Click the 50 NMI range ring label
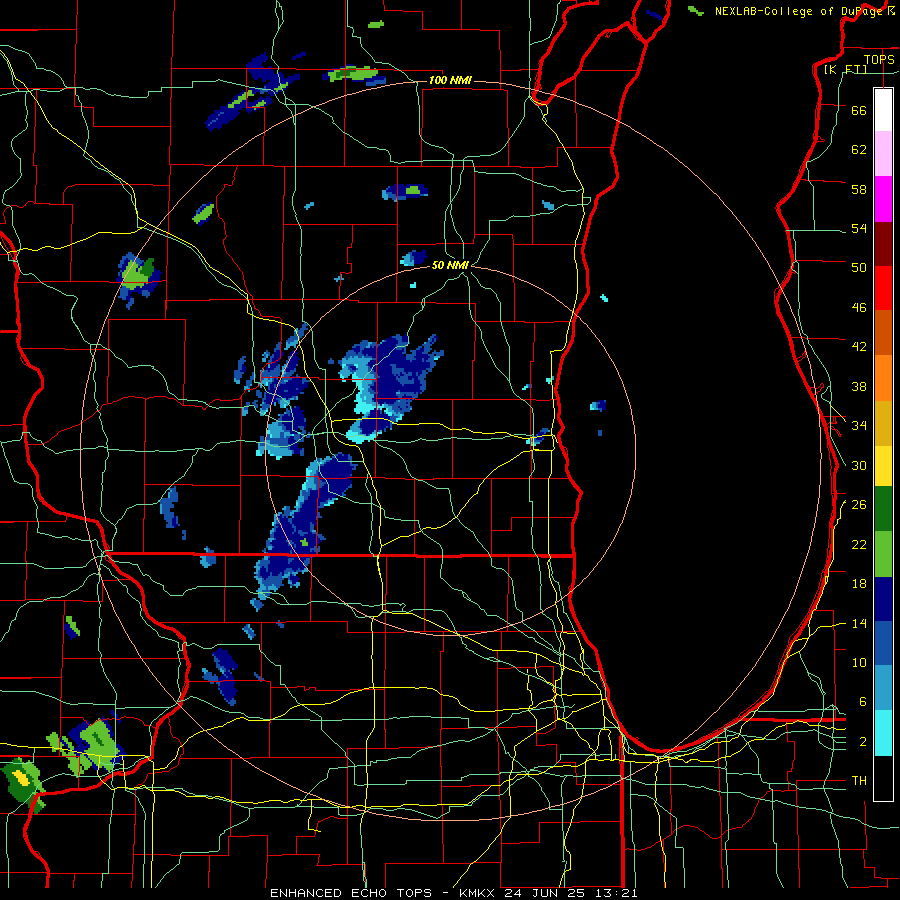Viewport: 900px width, 900px height. click(x=450, y=265)
